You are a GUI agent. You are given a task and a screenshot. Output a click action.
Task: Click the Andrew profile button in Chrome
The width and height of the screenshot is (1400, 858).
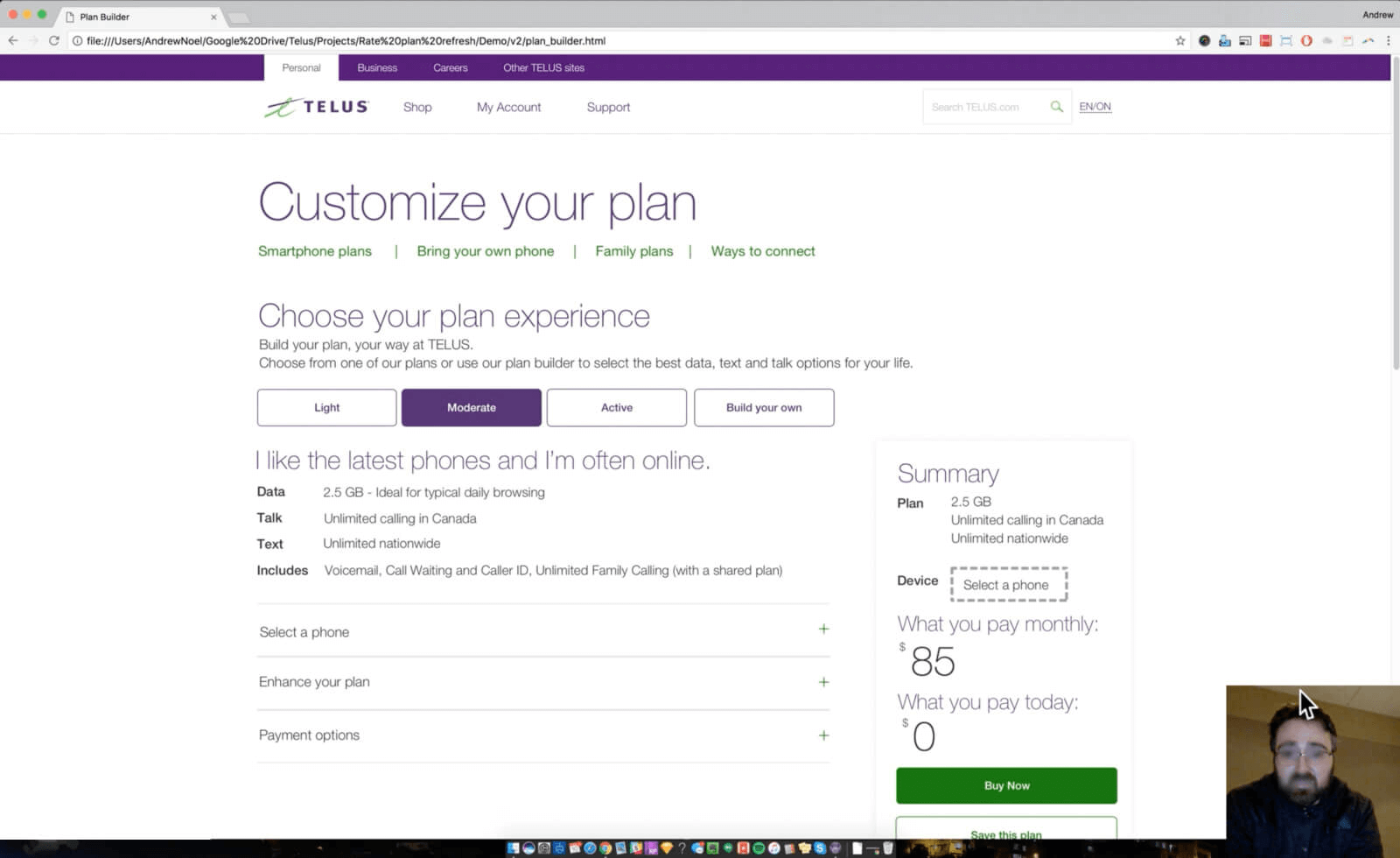(x=1377, y=15)
